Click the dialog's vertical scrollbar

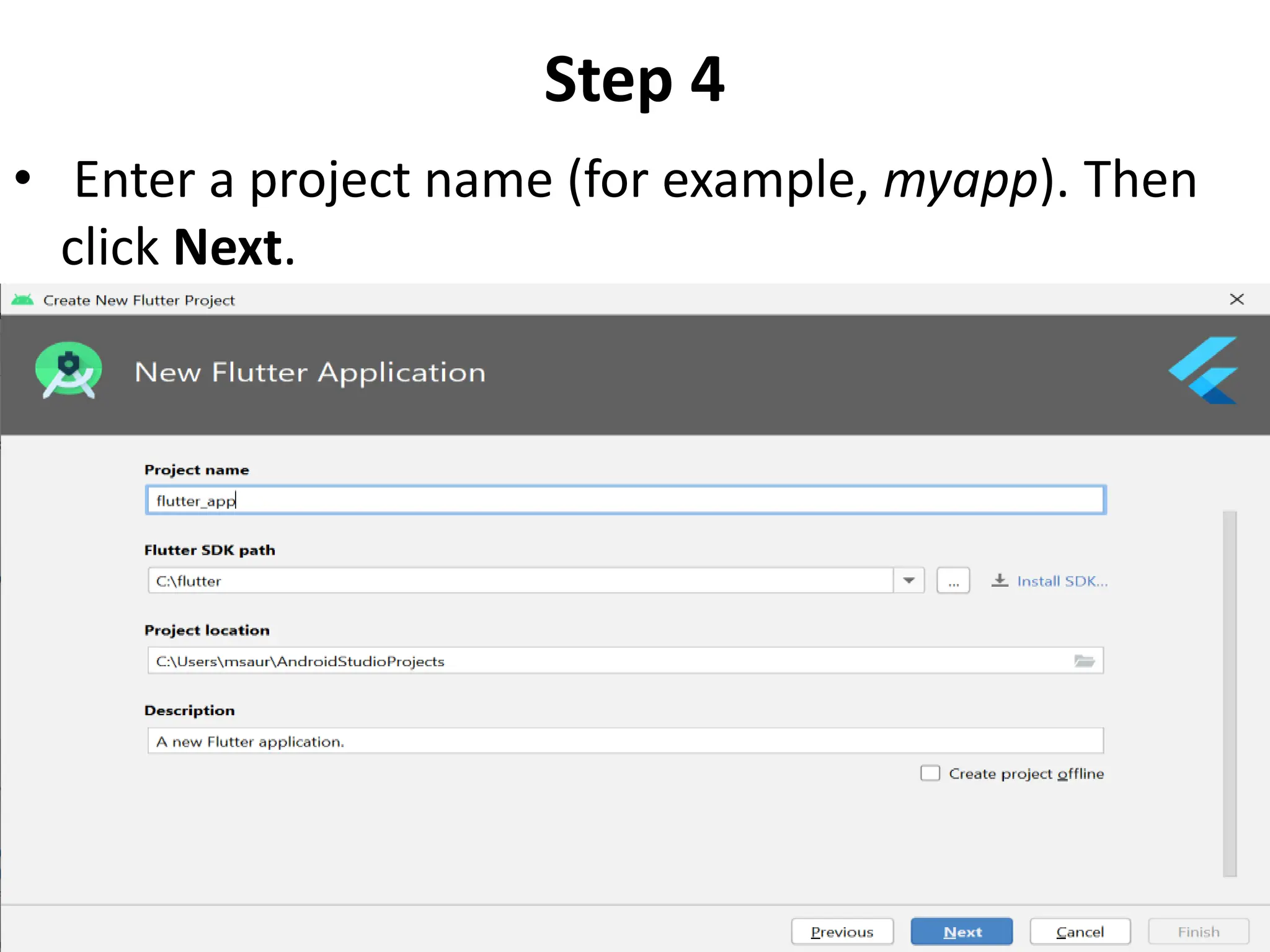(x=1230, y=694)
